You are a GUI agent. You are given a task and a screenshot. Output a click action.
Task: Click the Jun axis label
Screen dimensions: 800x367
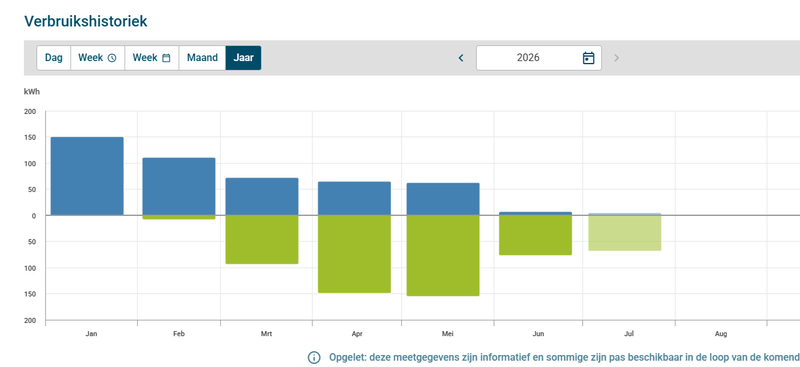[x=538, y=334]
